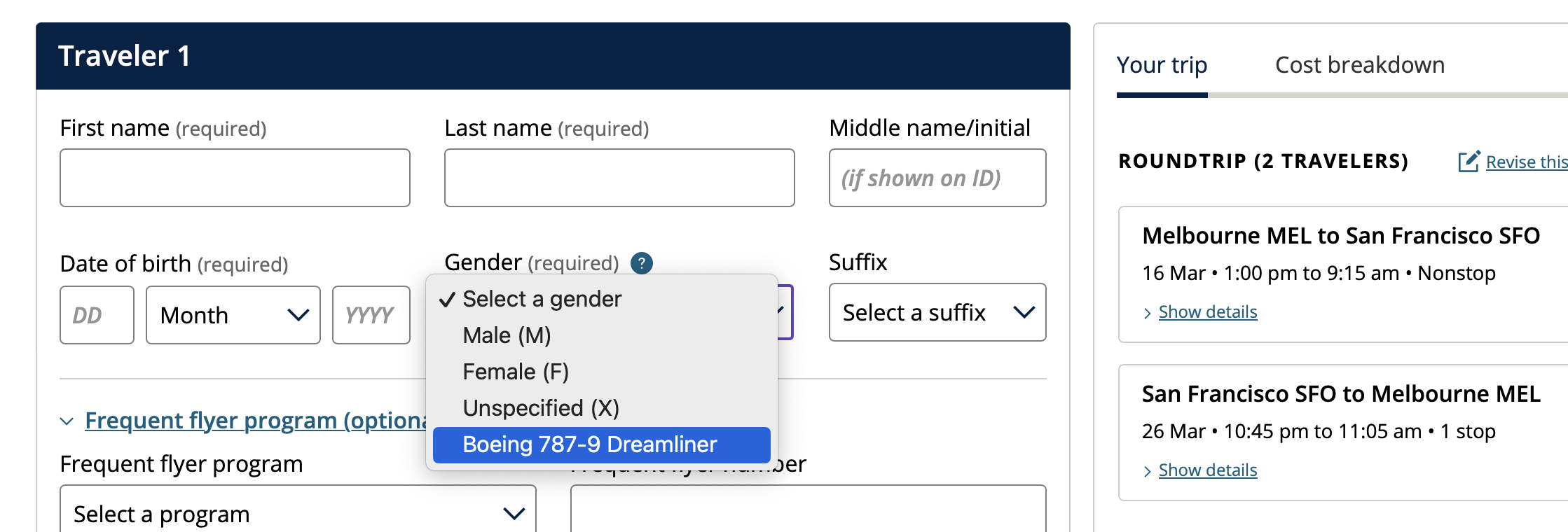Open the Select a program dropdown

point(298,514)
